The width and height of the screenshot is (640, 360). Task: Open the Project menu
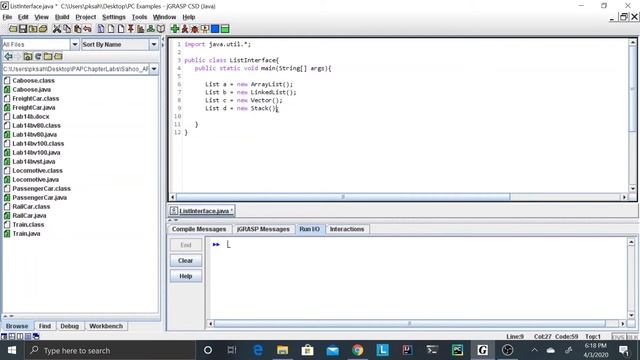pos(86,17)
